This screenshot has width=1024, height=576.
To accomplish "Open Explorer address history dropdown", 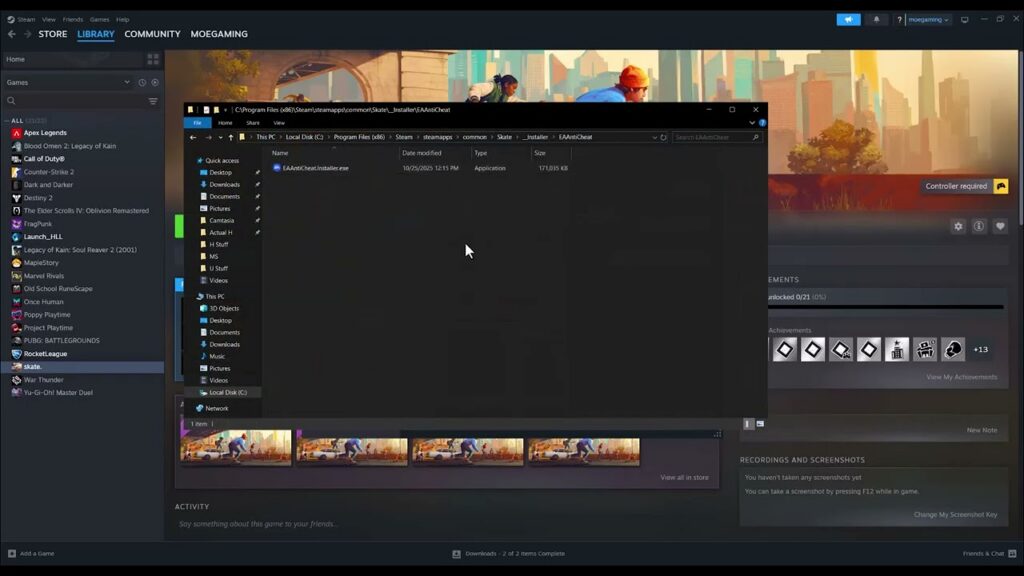I will [x=654, y=137].
